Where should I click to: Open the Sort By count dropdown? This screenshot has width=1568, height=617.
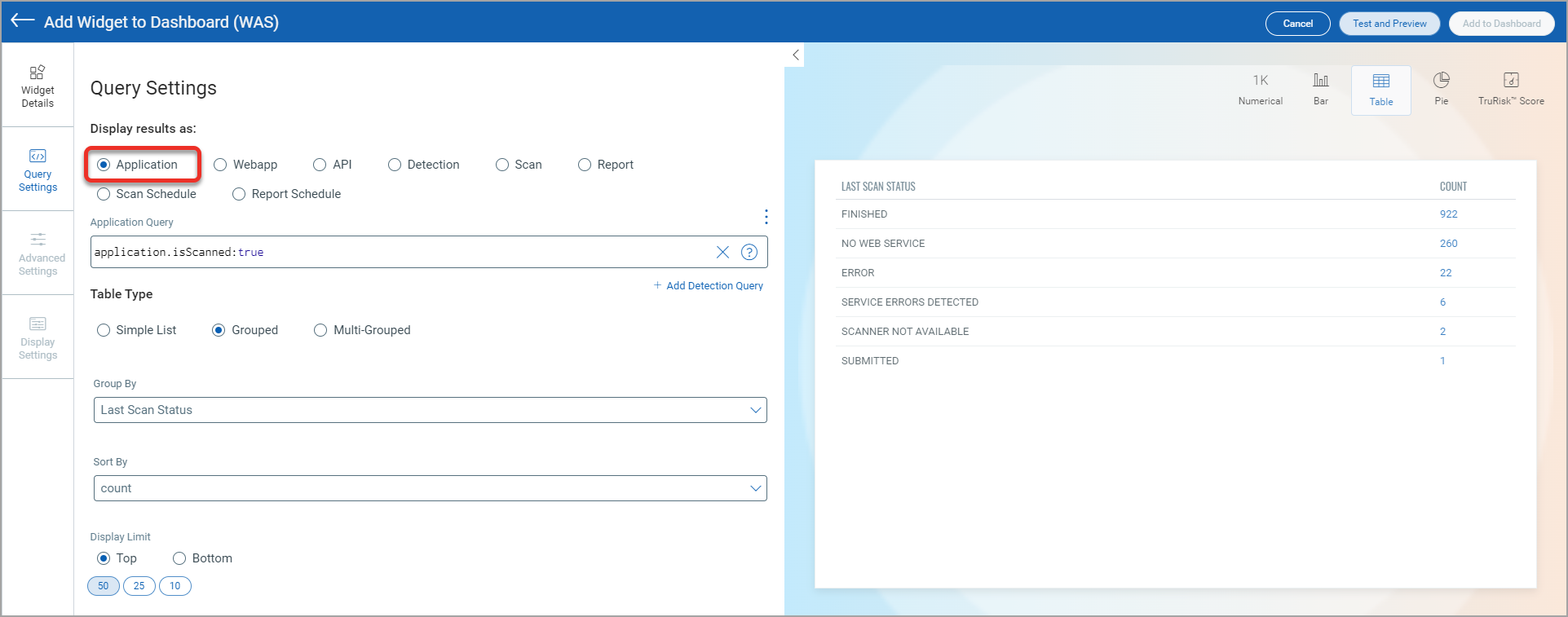click(x=430, y=488)
